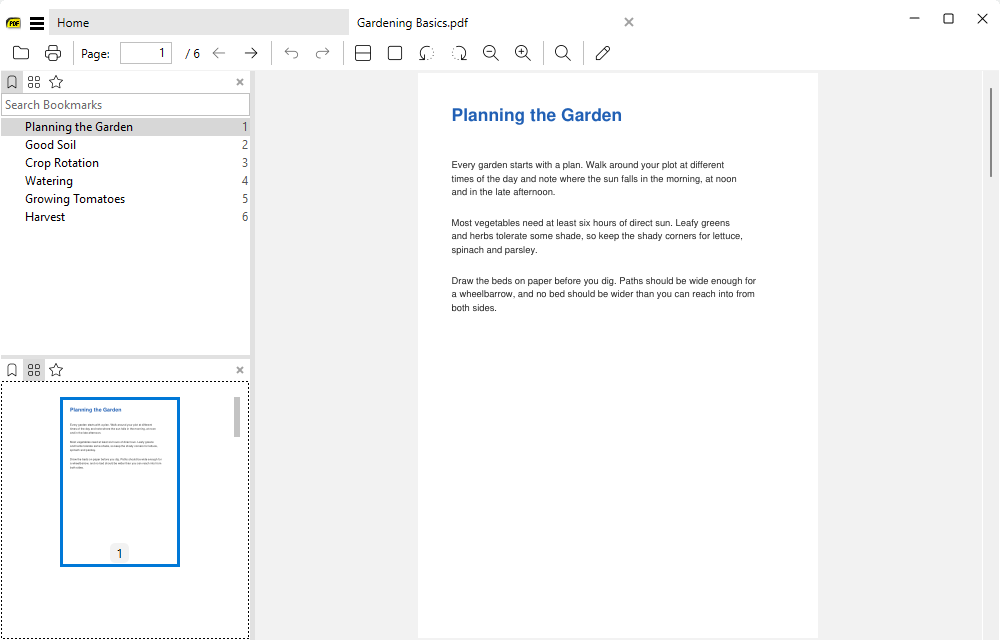1000x641 pixels.
Task: Open a file with folder icon
Action: [21, 53]
